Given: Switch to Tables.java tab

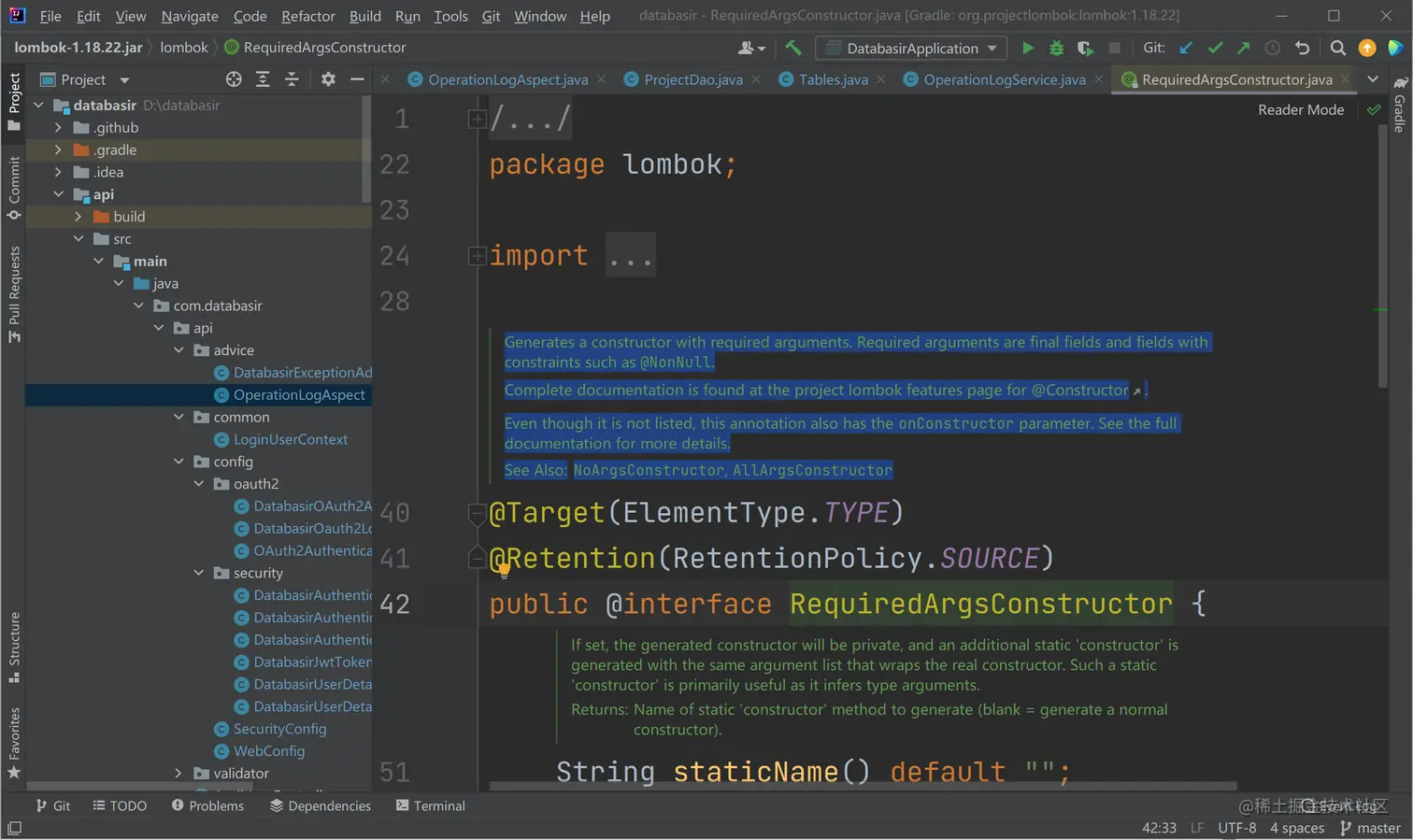Looking at the screenshot, I should [x=833, y=79].
